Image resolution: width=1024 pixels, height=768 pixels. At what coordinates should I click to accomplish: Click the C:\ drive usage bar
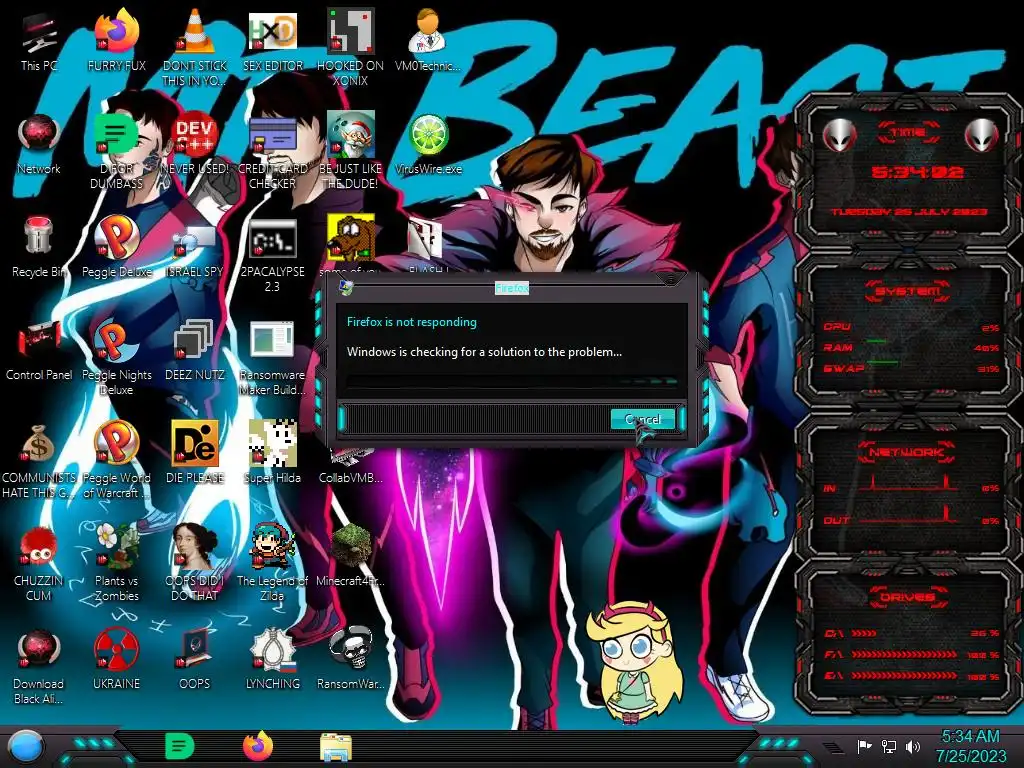863,633
